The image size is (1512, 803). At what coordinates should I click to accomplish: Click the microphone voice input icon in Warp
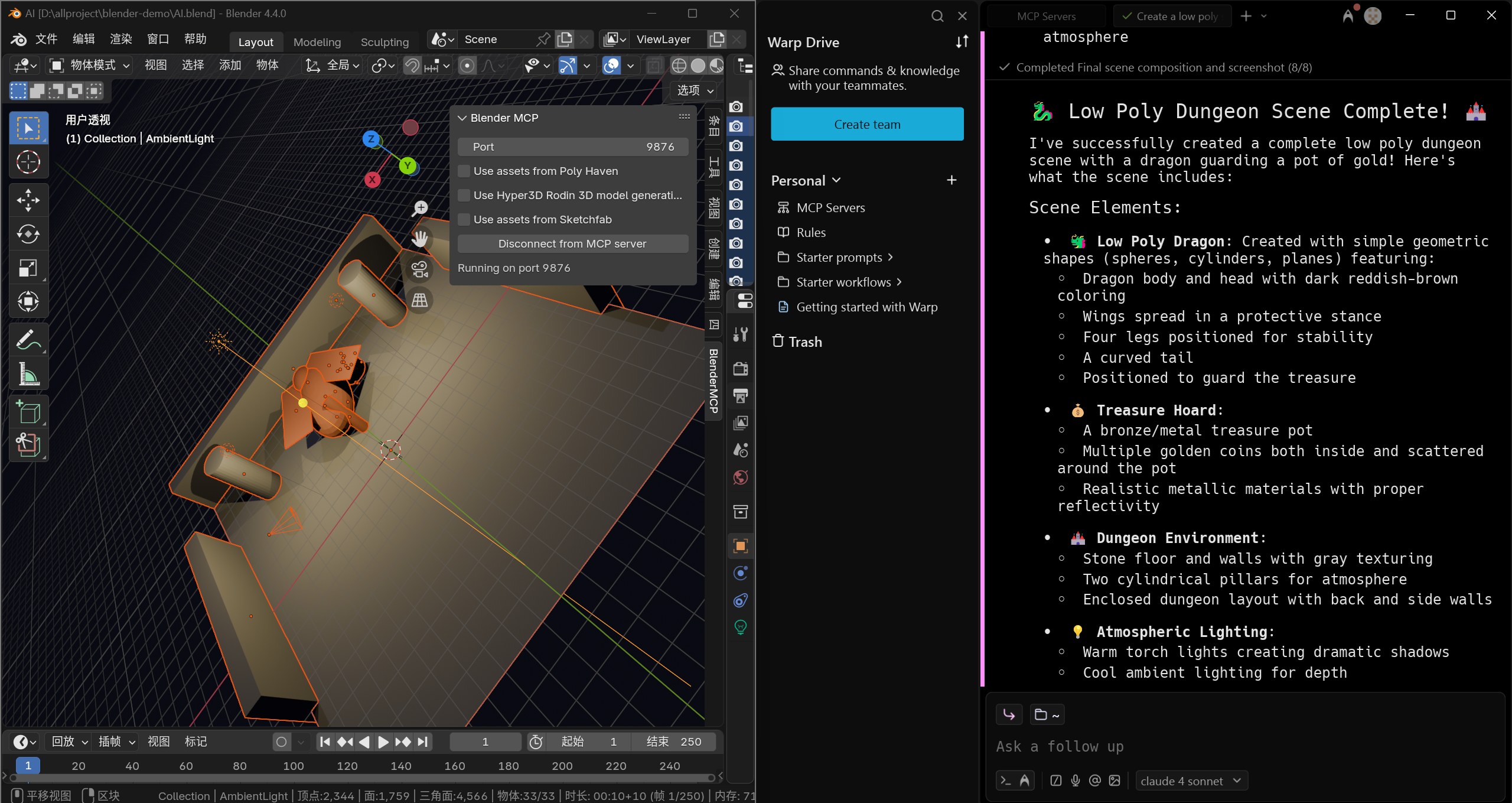(1076, 781)
